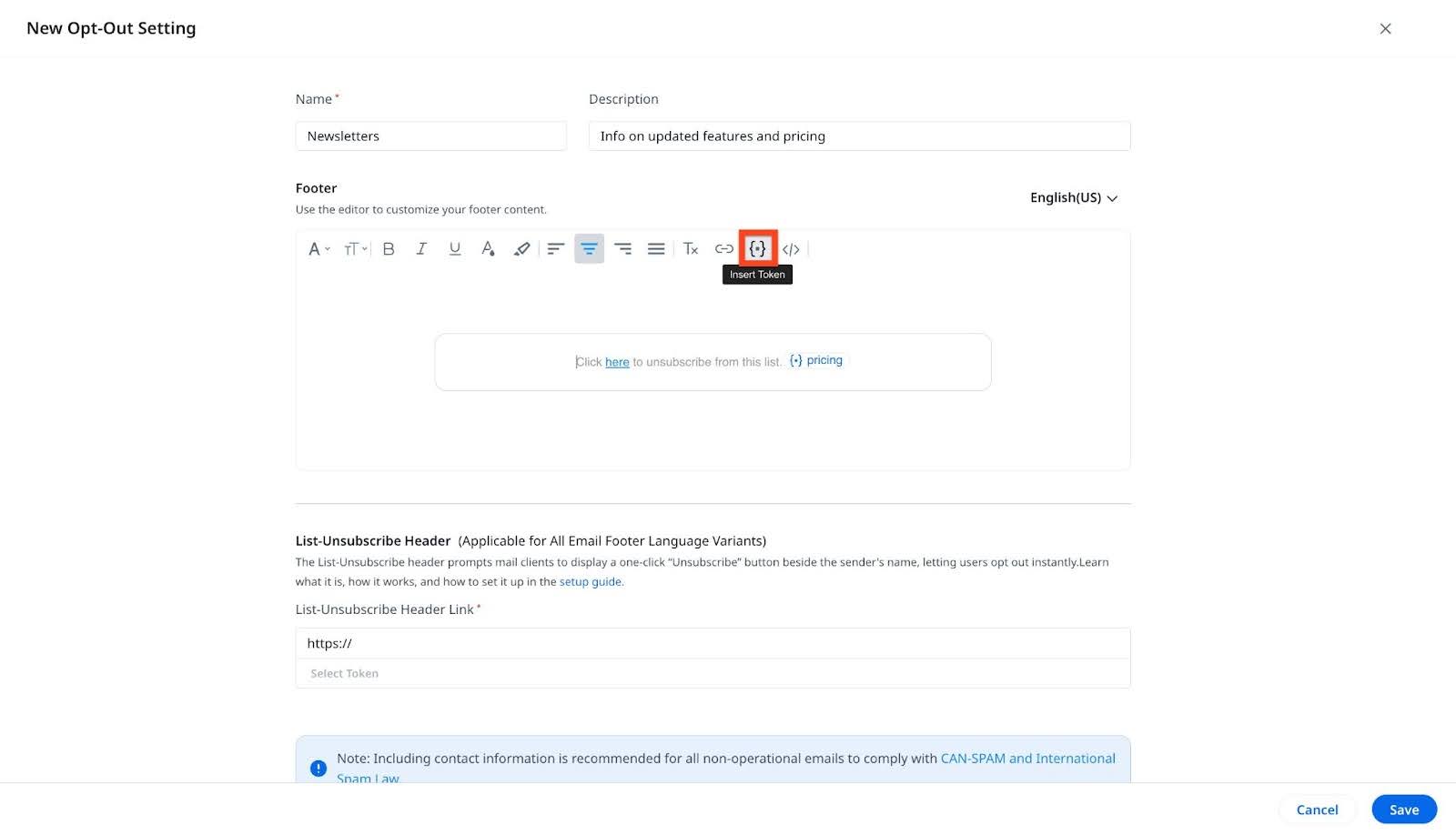Open the English(US) language dropdown
The image size is (1456, 835).
click(1074, 197)
